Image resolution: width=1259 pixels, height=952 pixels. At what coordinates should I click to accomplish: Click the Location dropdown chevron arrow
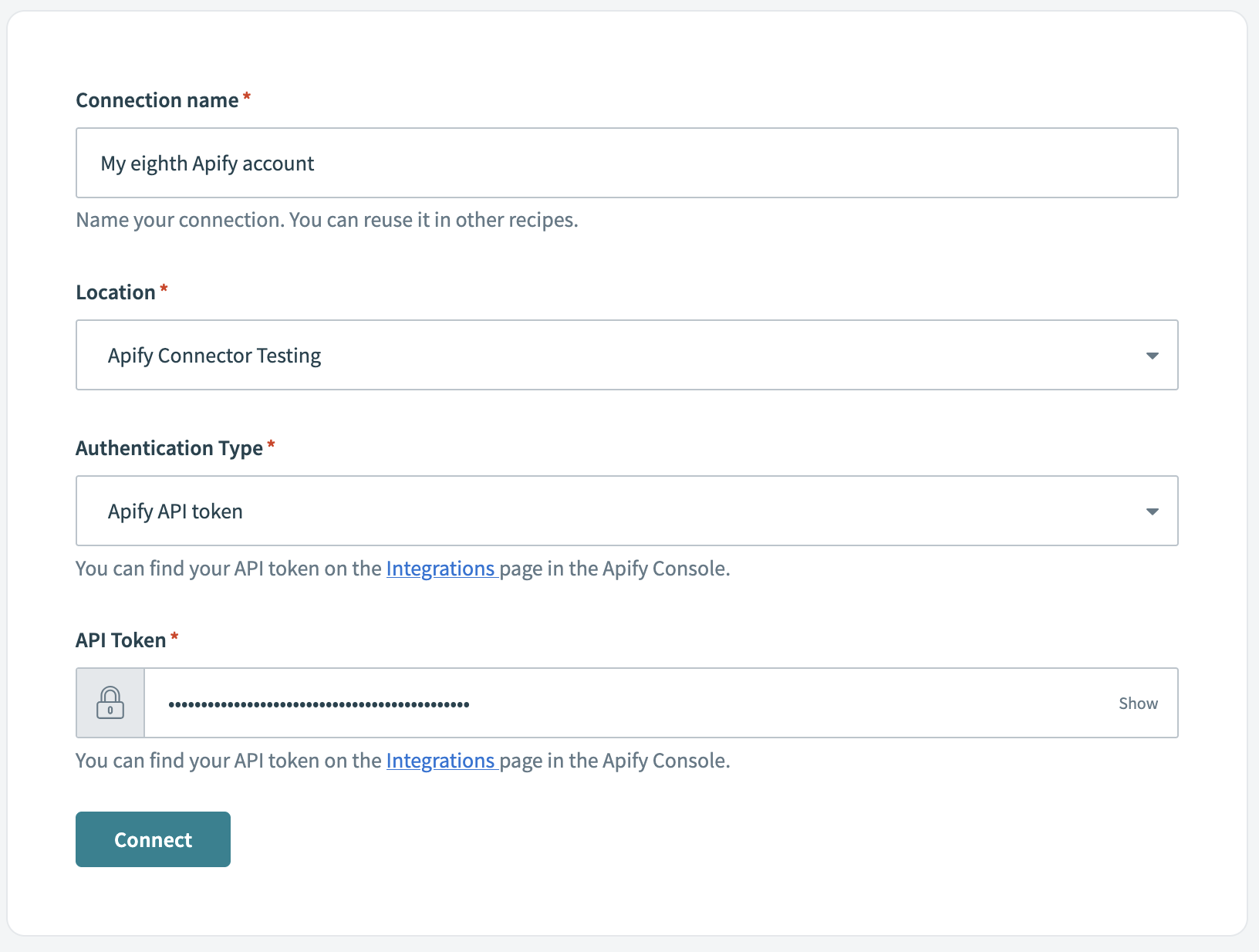1153,356
